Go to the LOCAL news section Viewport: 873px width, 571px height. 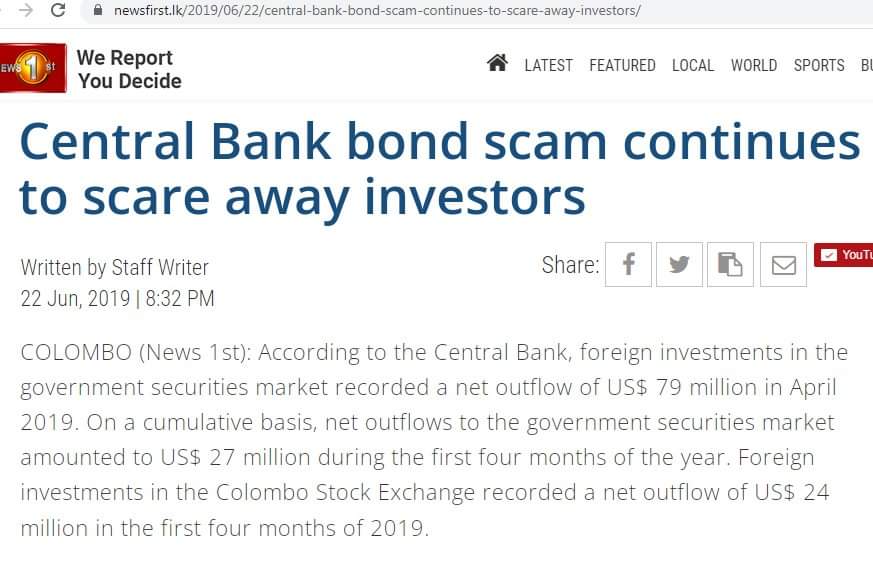[693, 66]
